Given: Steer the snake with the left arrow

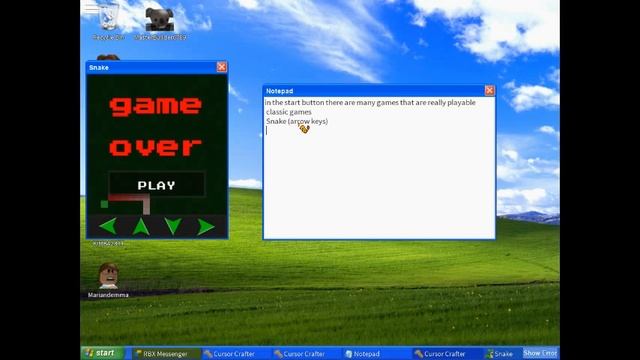Looking at the screenshot, I should 108,227.
